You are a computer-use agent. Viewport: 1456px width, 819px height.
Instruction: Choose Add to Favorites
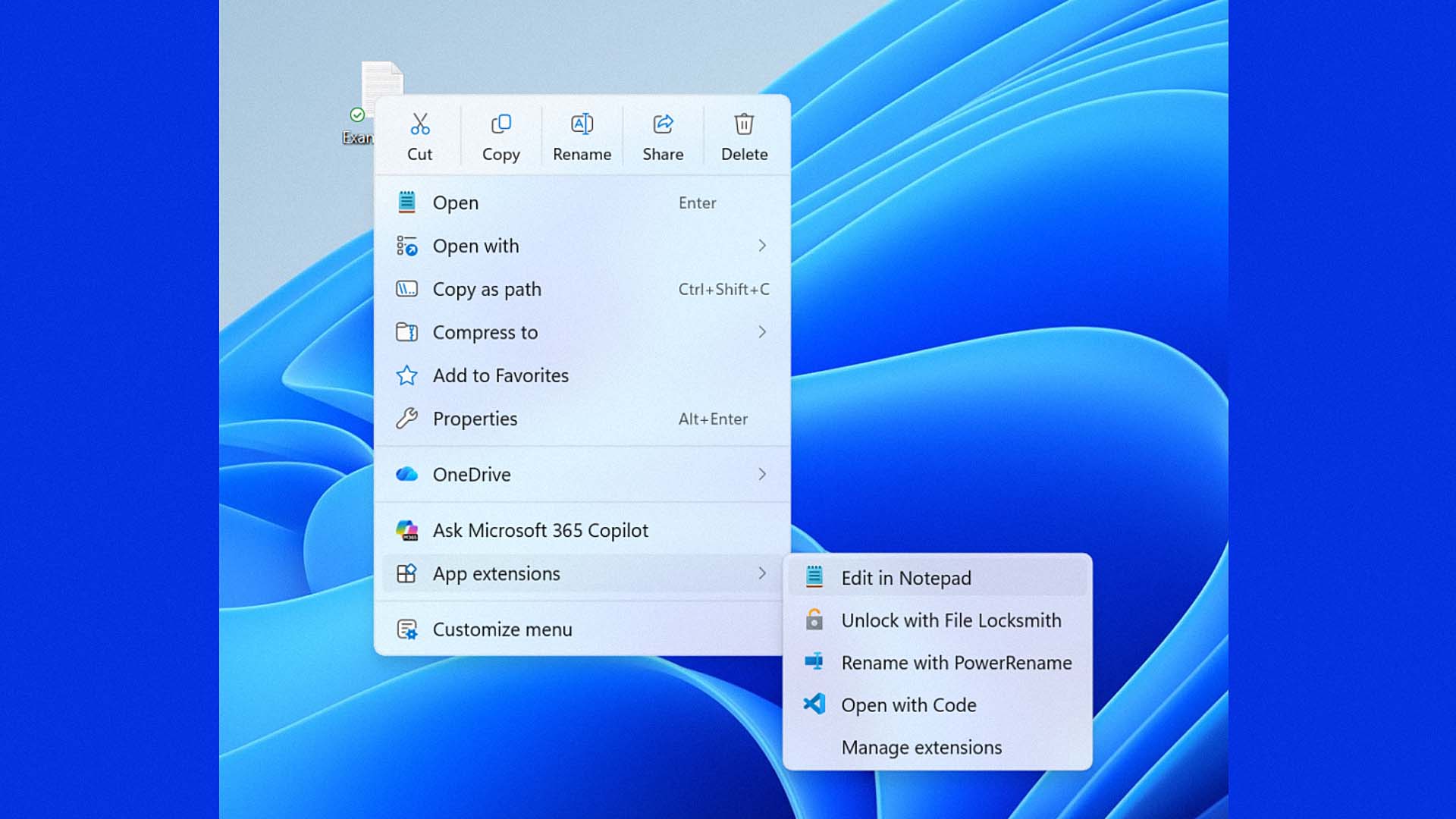click(x=582, y=375)
